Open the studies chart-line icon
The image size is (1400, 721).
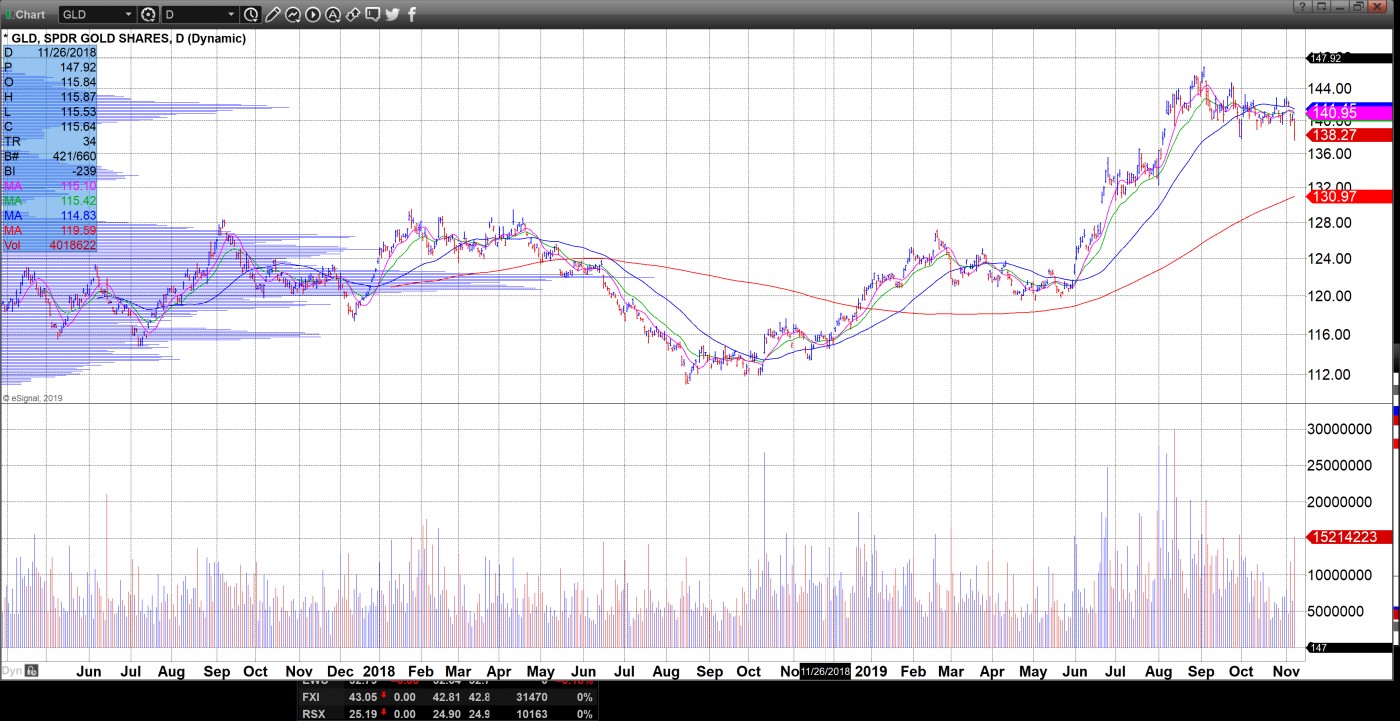tap(293, 14)
